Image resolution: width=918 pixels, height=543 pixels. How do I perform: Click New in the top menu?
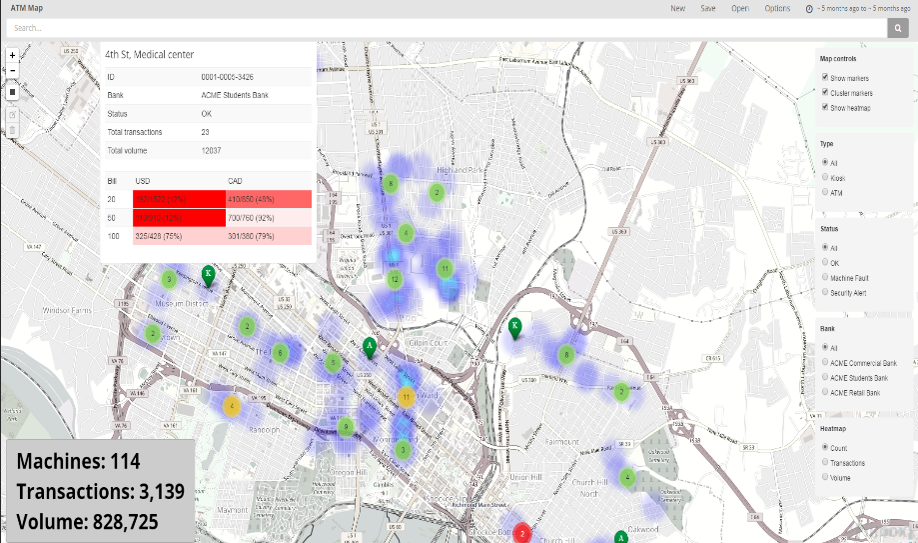tap(677, 8)
